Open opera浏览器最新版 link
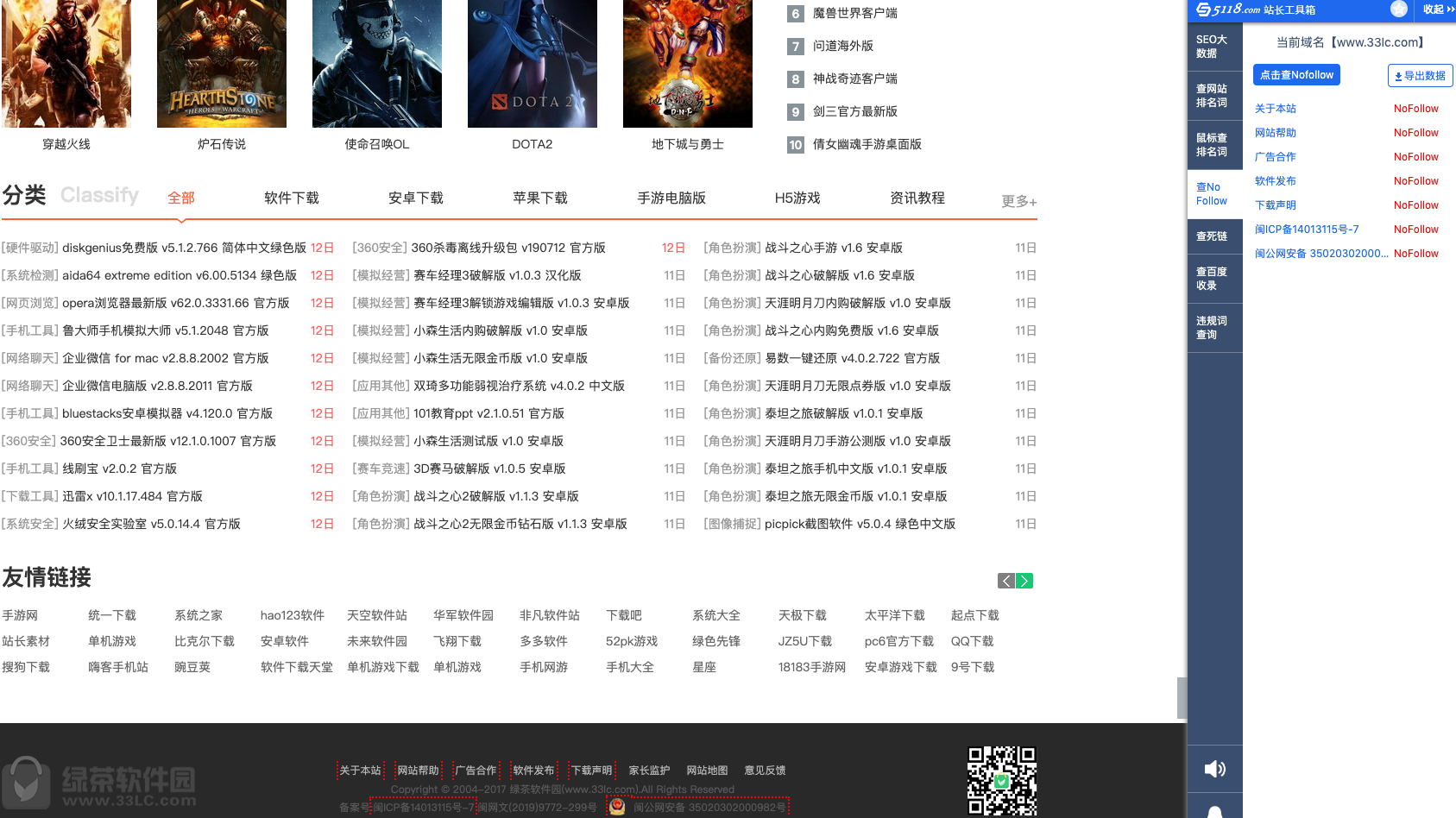 pos(176,303)
